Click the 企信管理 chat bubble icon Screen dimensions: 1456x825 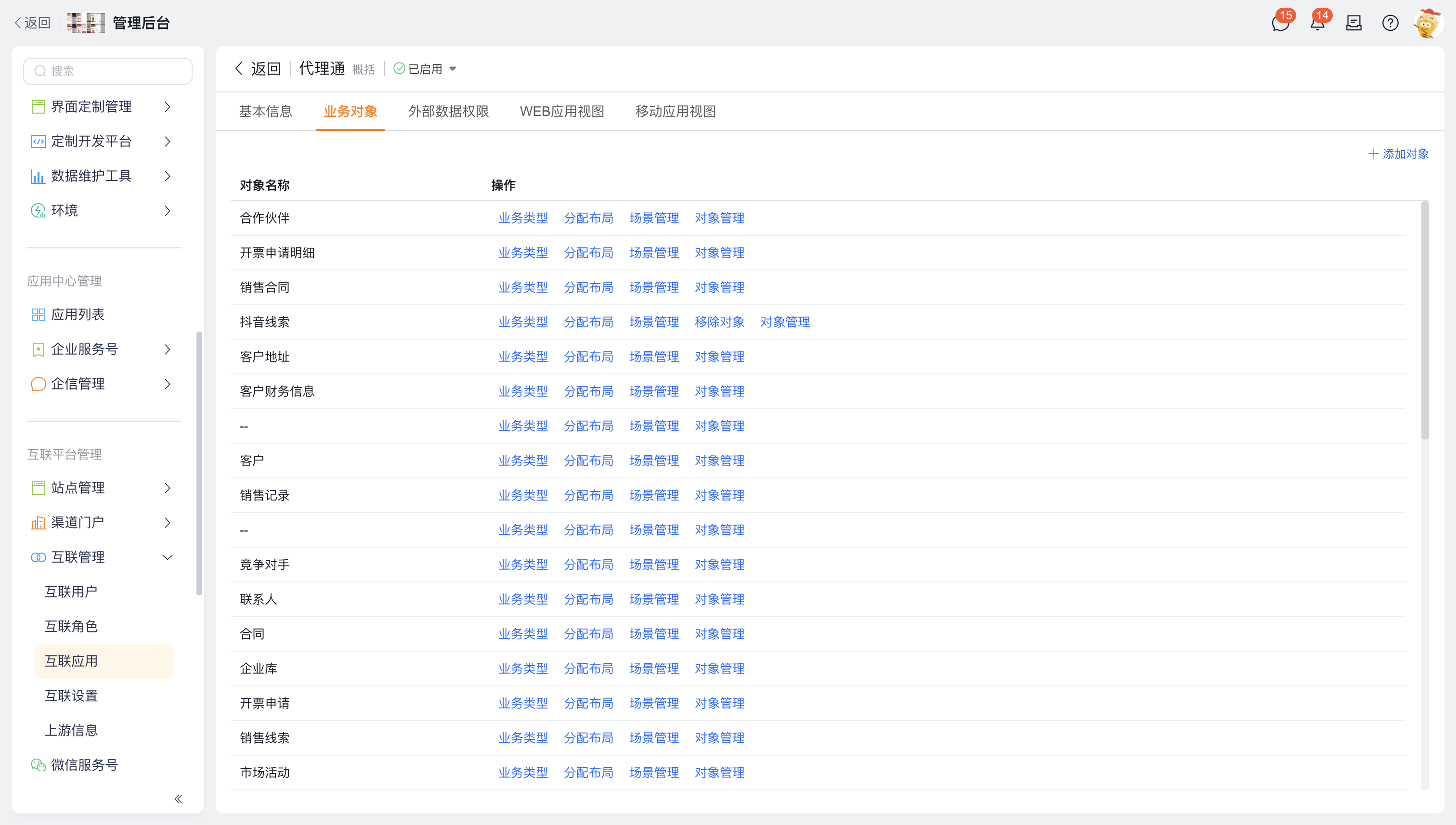38,384
